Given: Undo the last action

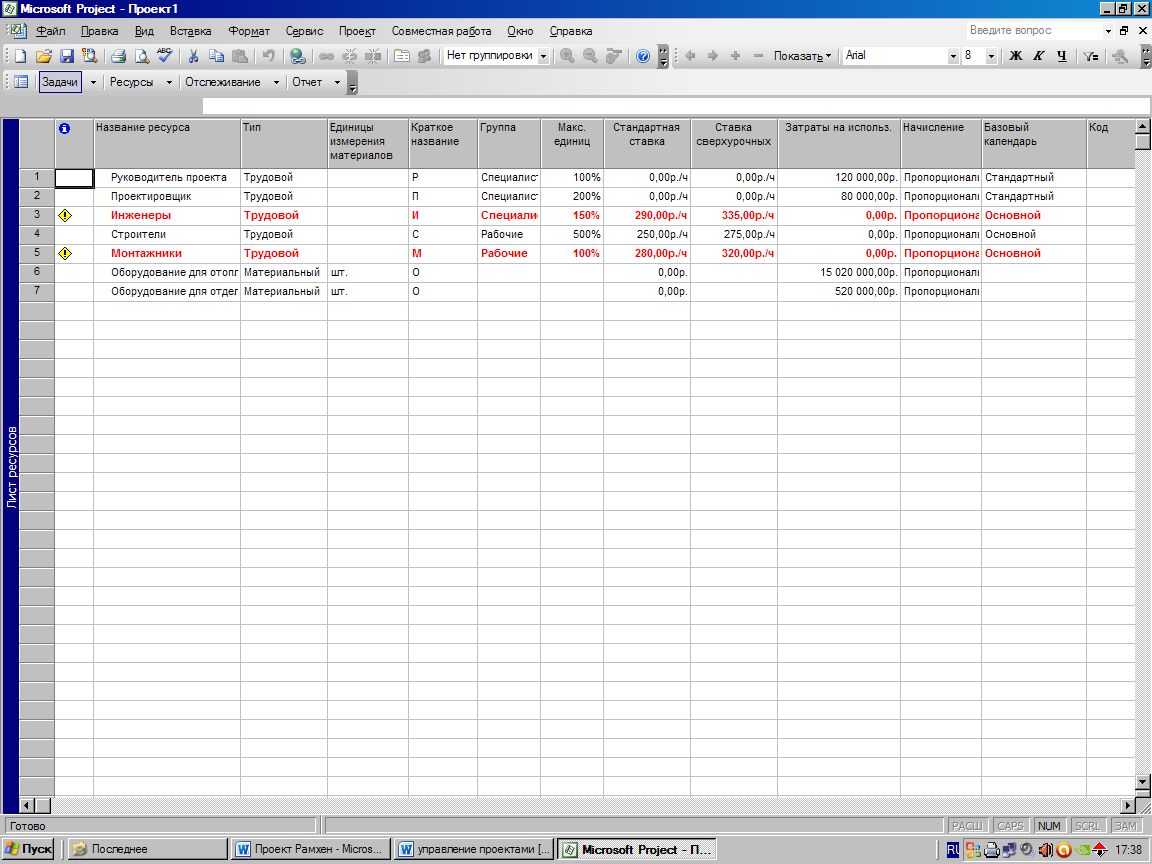Looking at the screenshot, I should pyautogui.click(x=268, y=56).
